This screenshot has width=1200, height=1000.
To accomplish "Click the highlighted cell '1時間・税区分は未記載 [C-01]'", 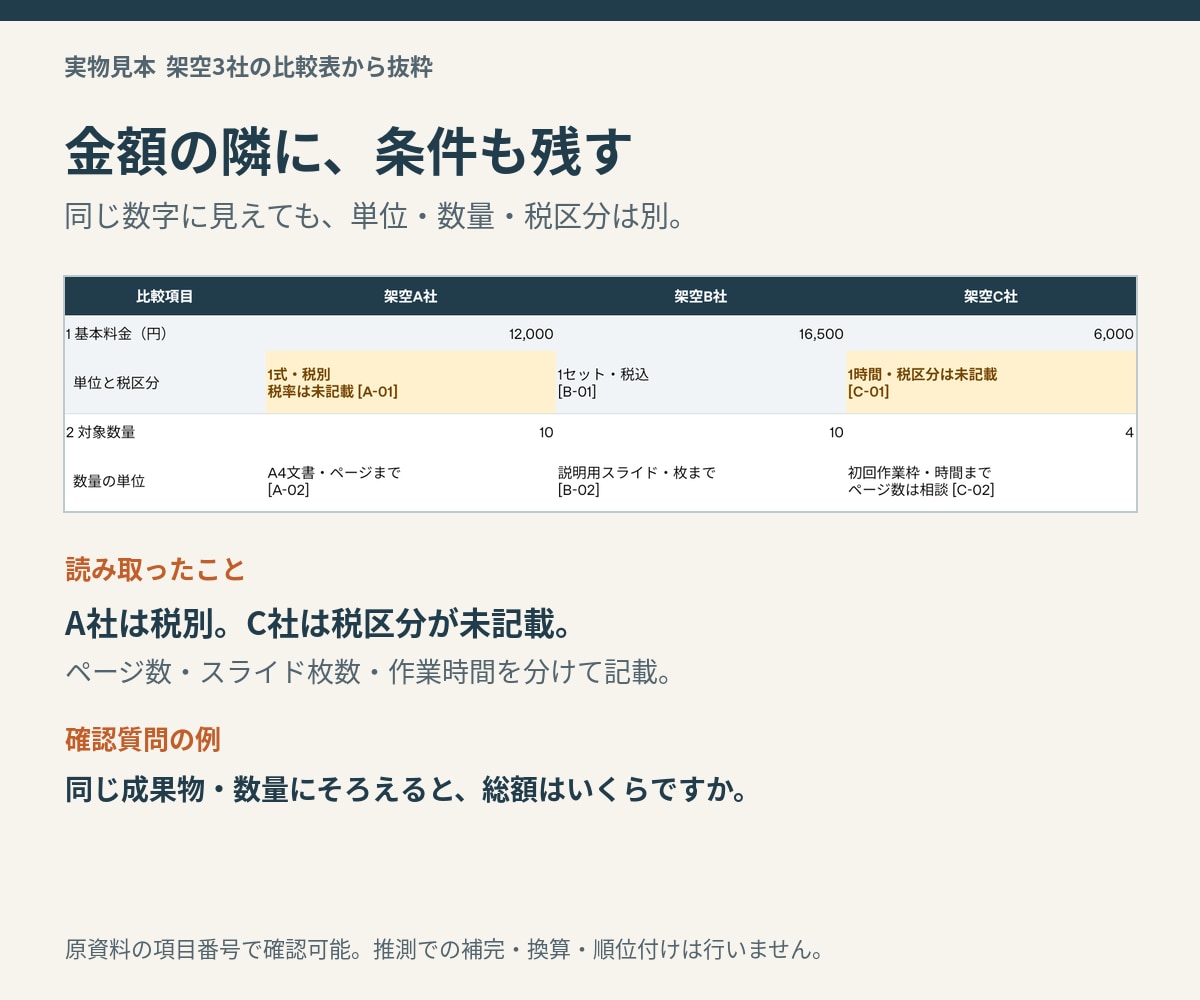I will pyautogui.click(x=991, y=383).
